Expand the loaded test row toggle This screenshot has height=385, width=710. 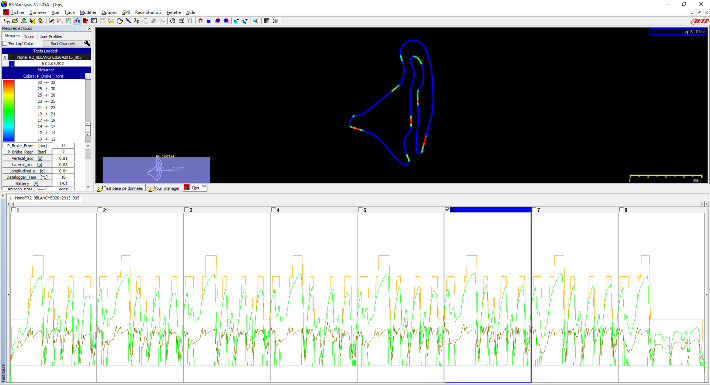[5, 58]
